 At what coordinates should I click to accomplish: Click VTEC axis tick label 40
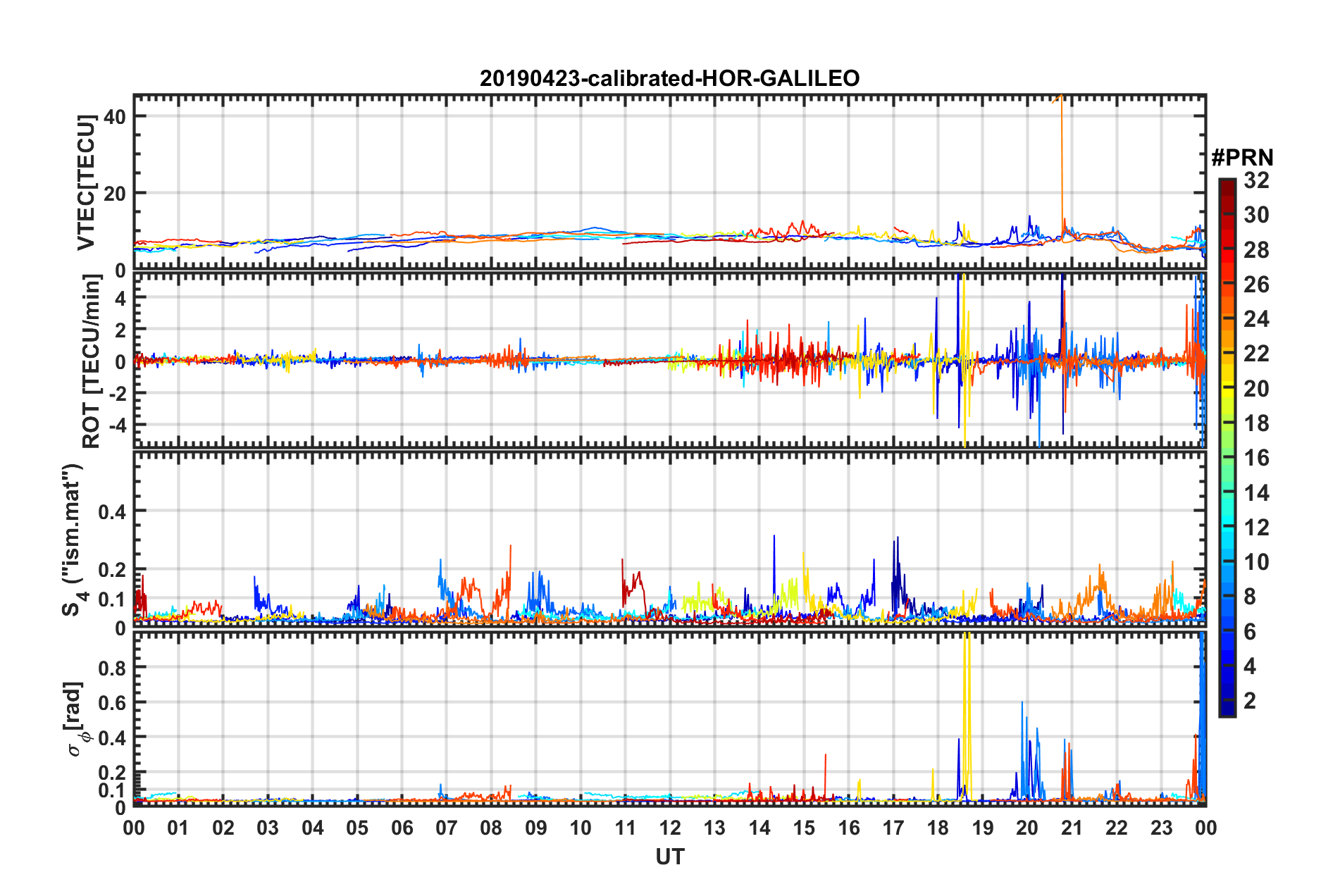[114, 117]
